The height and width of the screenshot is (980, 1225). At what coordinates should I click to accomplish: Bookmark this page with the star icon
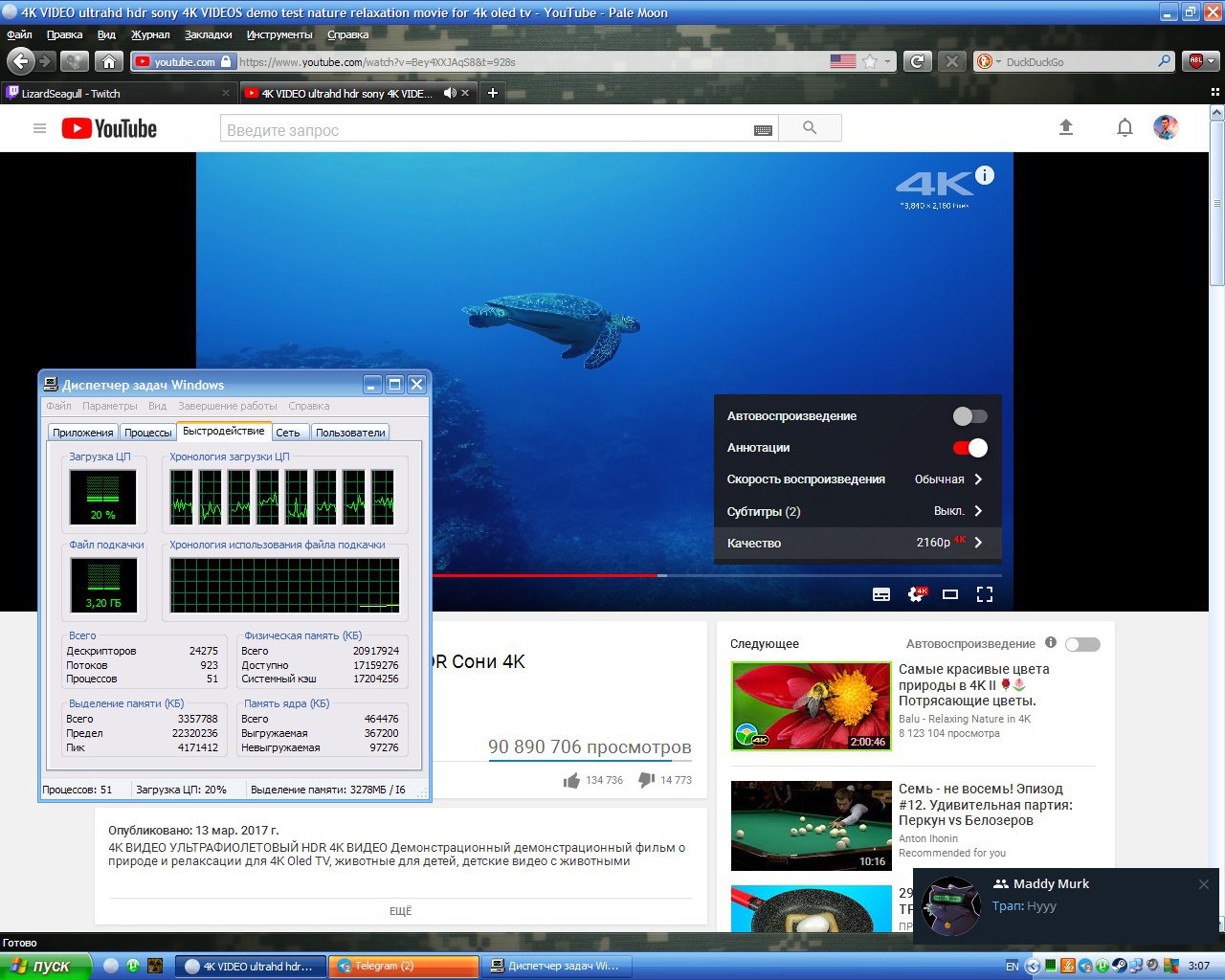869,61
